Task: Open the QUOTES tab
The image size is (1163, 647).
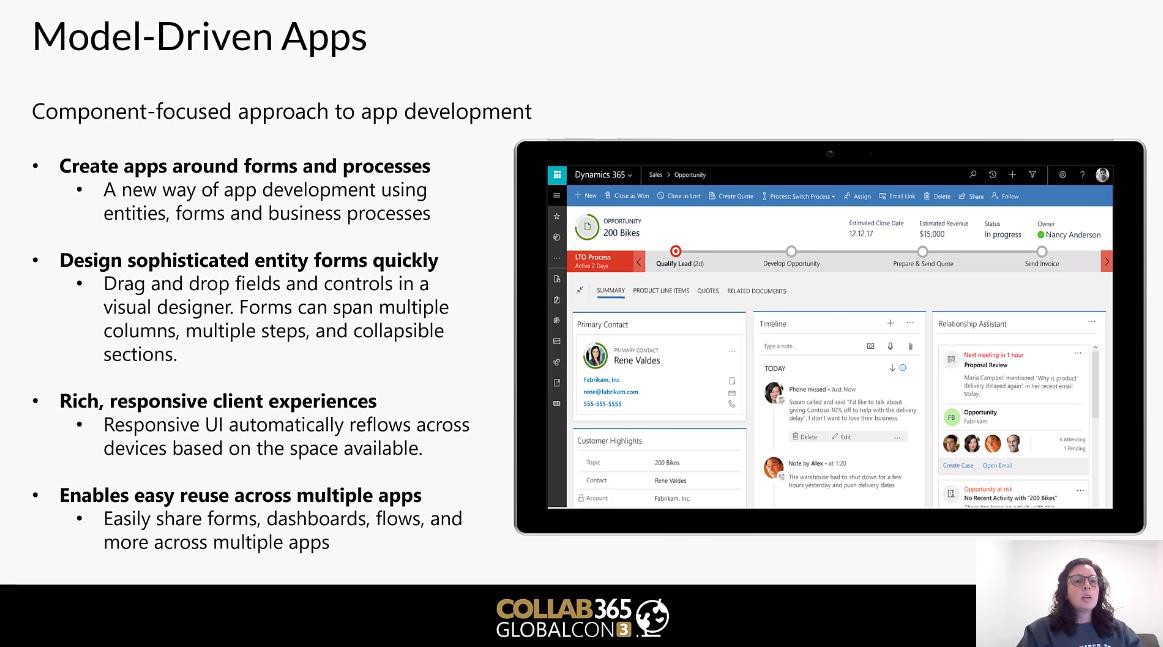Action: click(708, 291)
